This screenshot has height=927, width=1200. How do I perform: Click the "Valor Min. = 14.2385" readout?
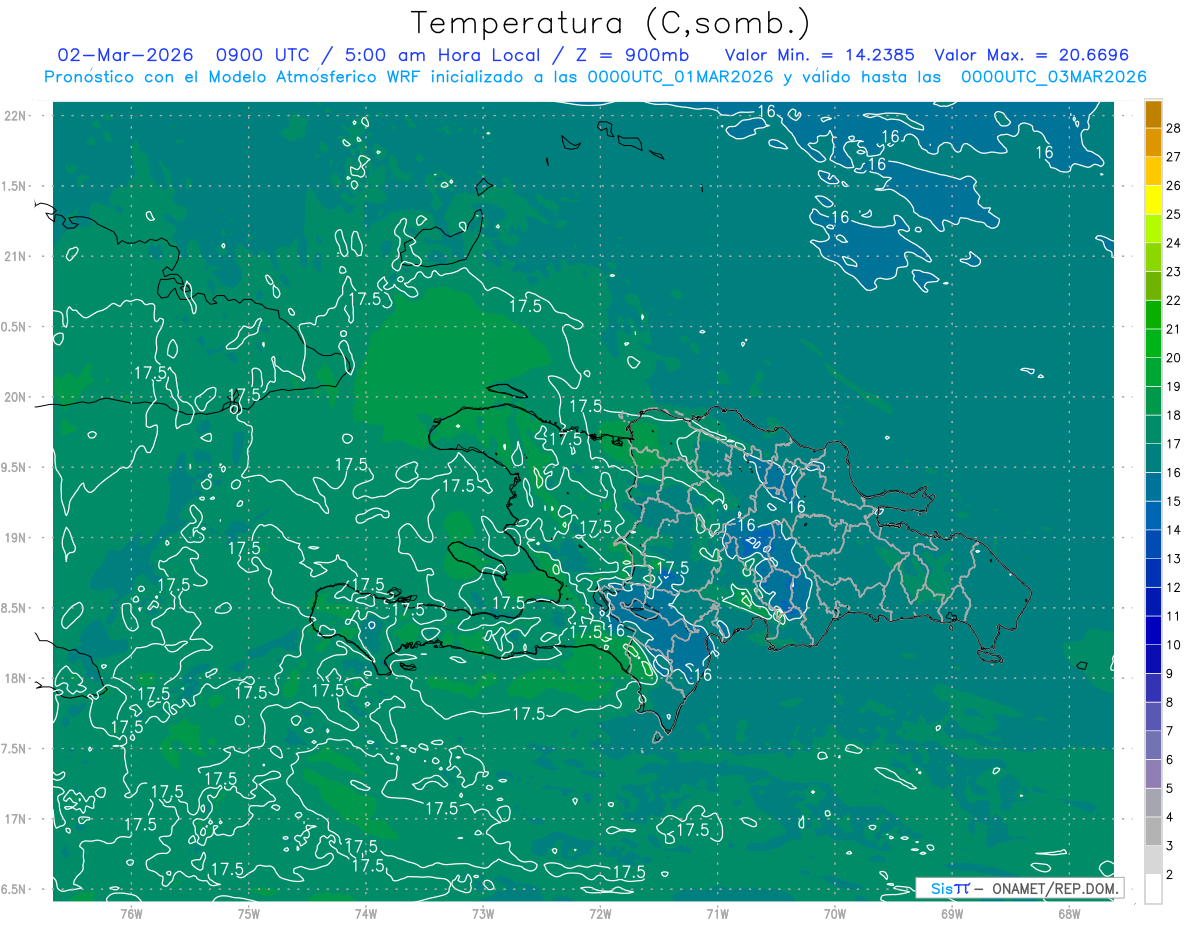point(820,55)
